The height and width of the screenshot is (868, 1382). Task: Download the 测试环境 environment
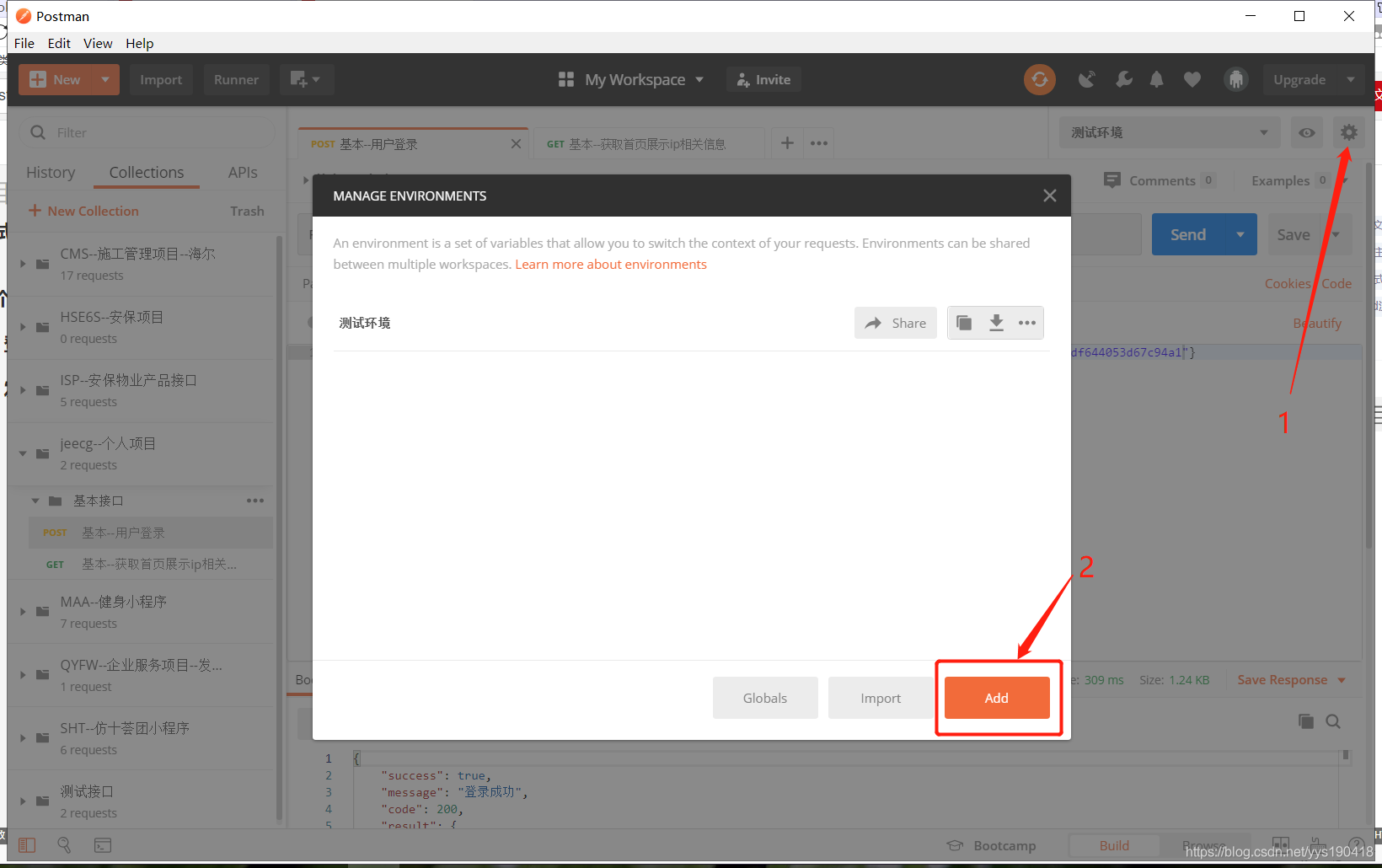coord(996,323)
